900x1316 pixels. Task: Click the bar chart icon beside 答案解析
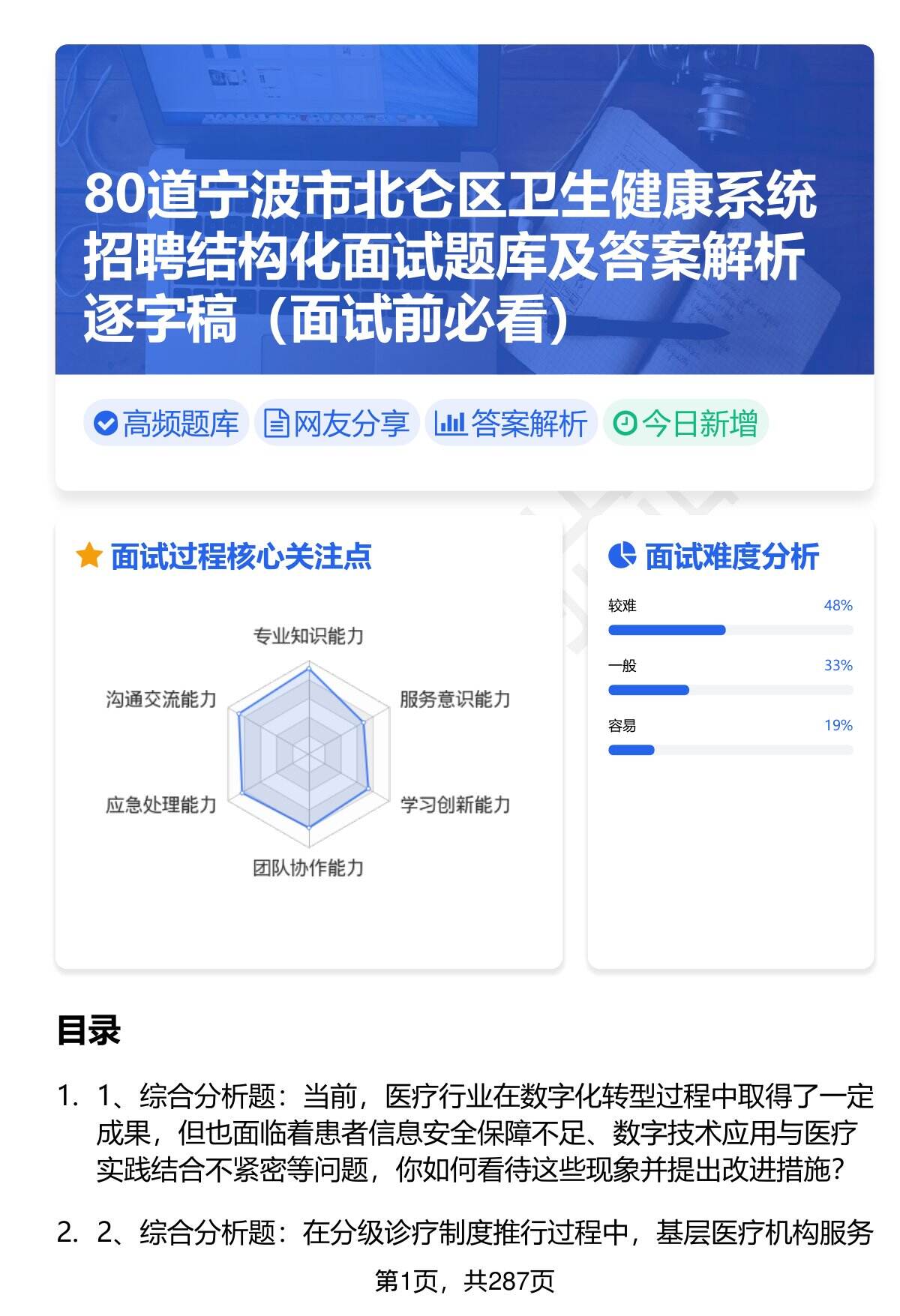point(449,424)
